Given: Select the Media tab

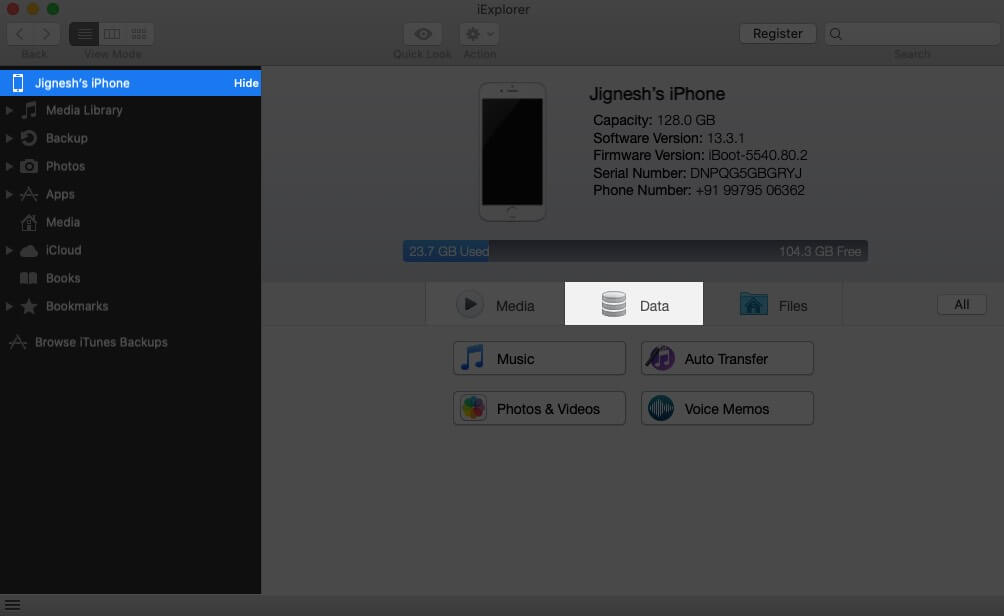Looking at the screenshot, I should (x=495, y=304).
